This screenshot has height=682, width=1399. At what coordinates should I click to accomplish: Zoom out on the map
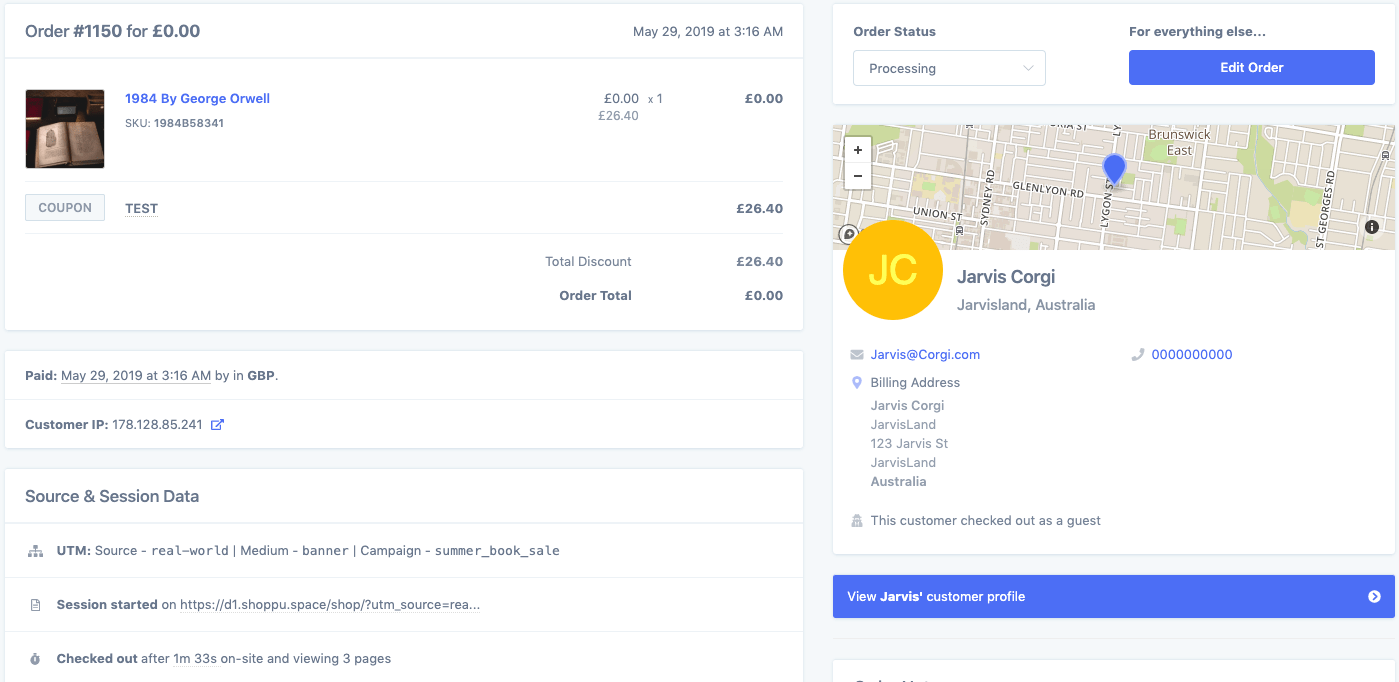pos(858,176)
